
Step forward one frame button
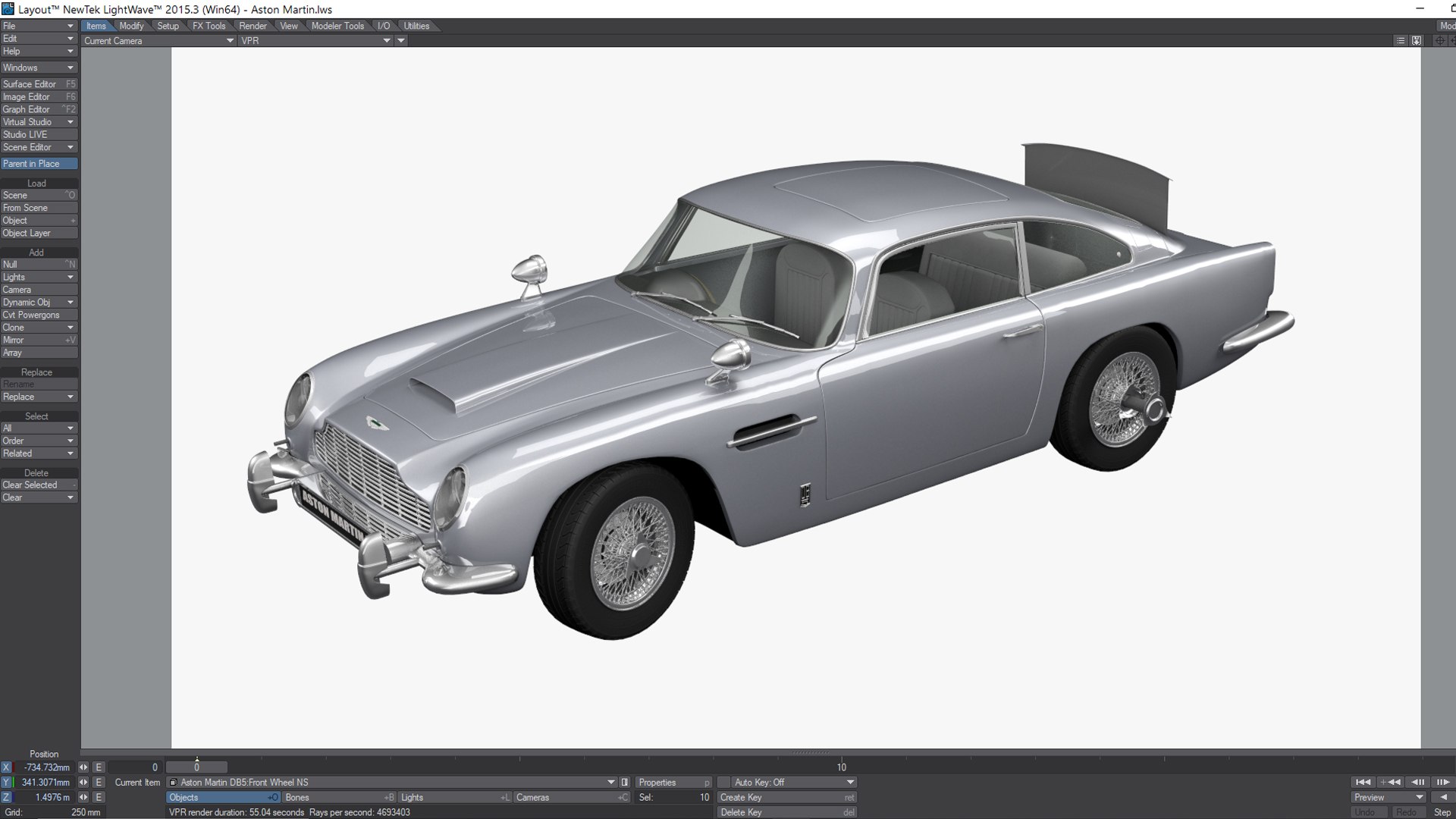tap(1442, 782)
